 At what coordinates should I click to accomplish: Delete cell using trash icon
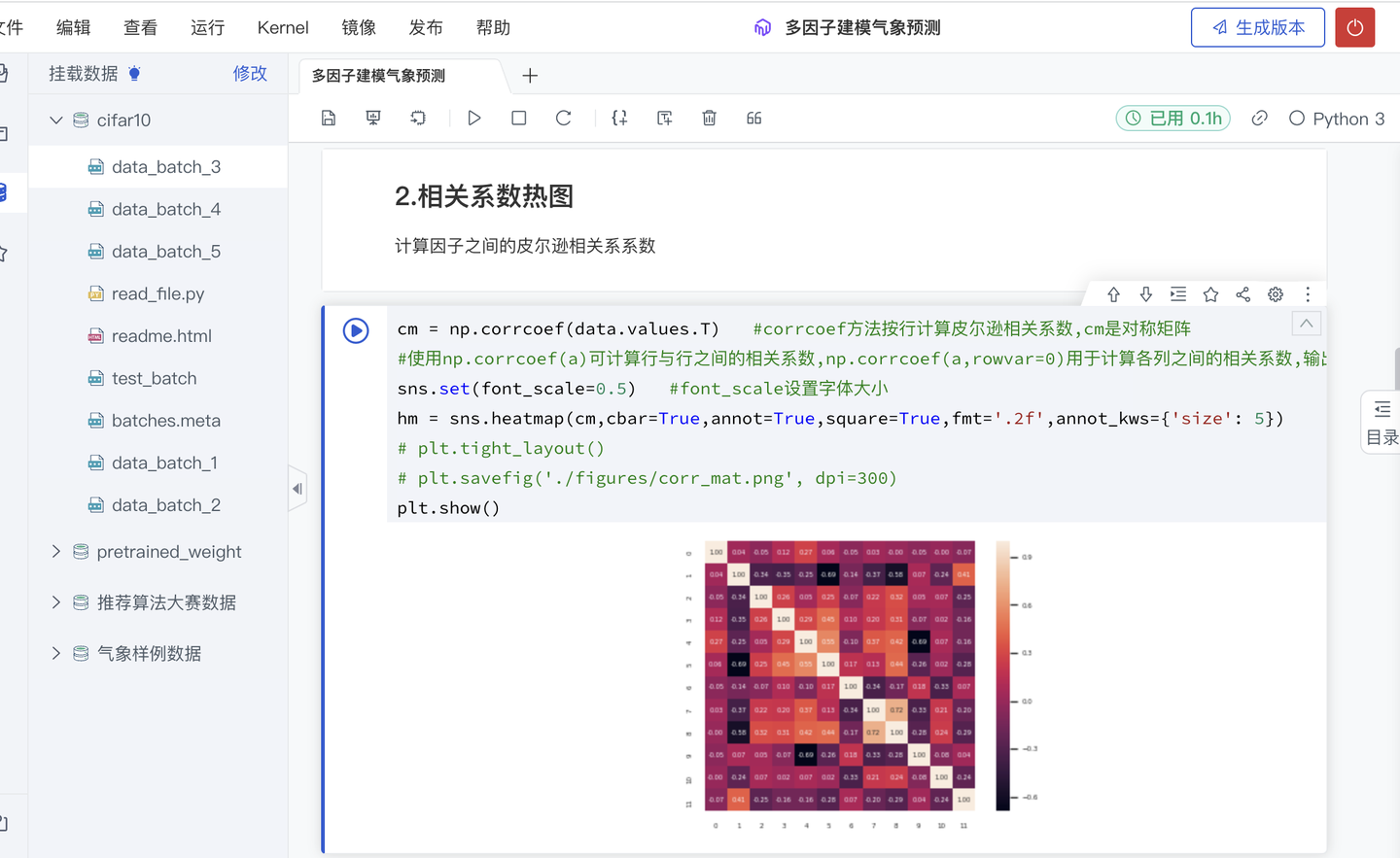pyautogui.click(x=710, y=118)
